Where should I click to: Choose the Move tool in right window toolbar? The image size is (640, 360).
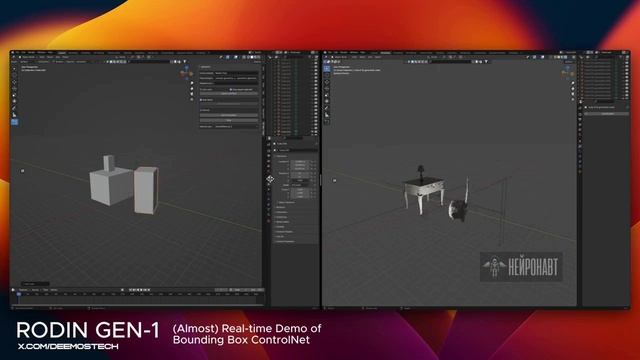click(x=327, y=82)
